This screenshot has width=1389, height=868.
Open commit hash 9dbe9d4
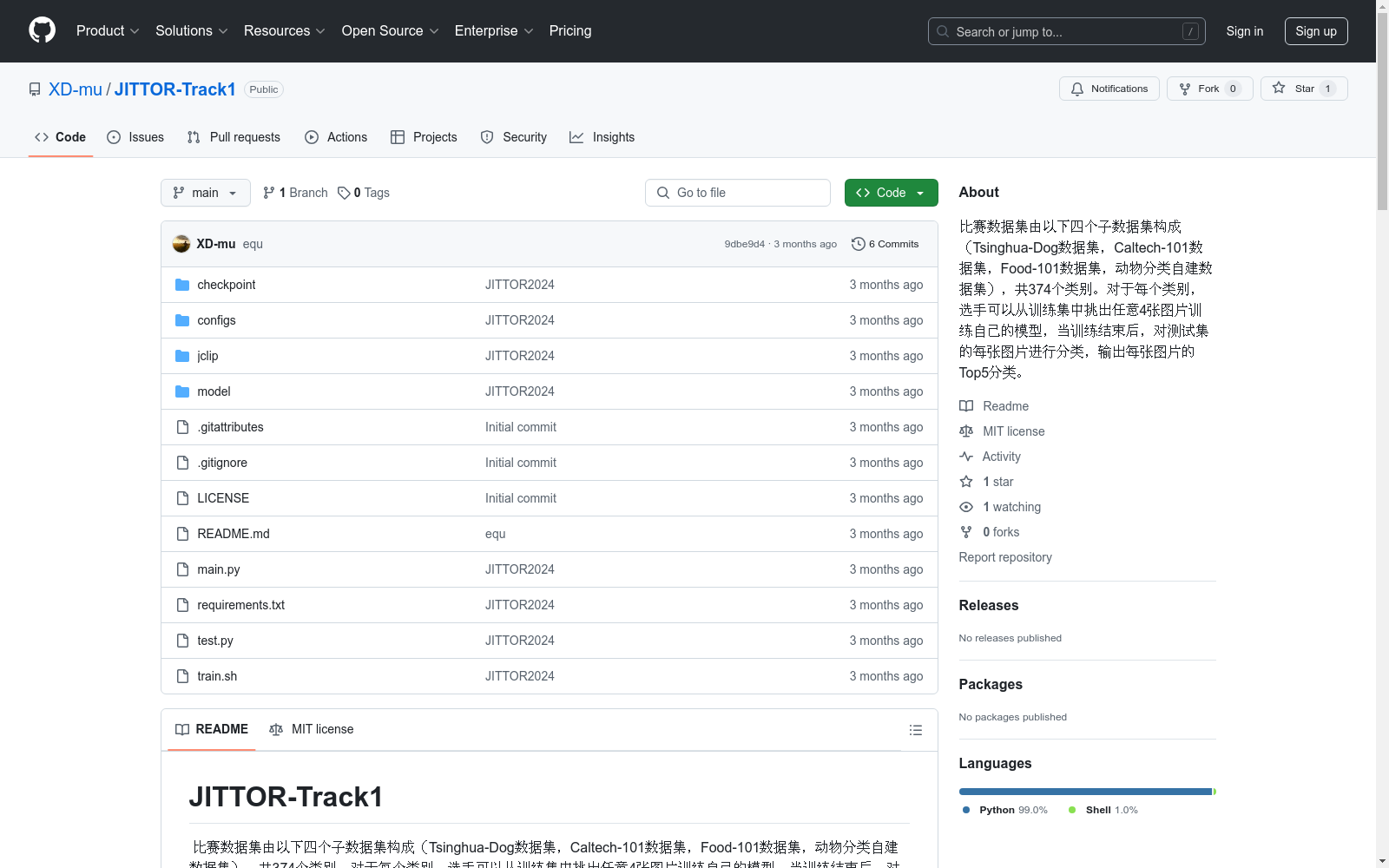tap(745, 244)
